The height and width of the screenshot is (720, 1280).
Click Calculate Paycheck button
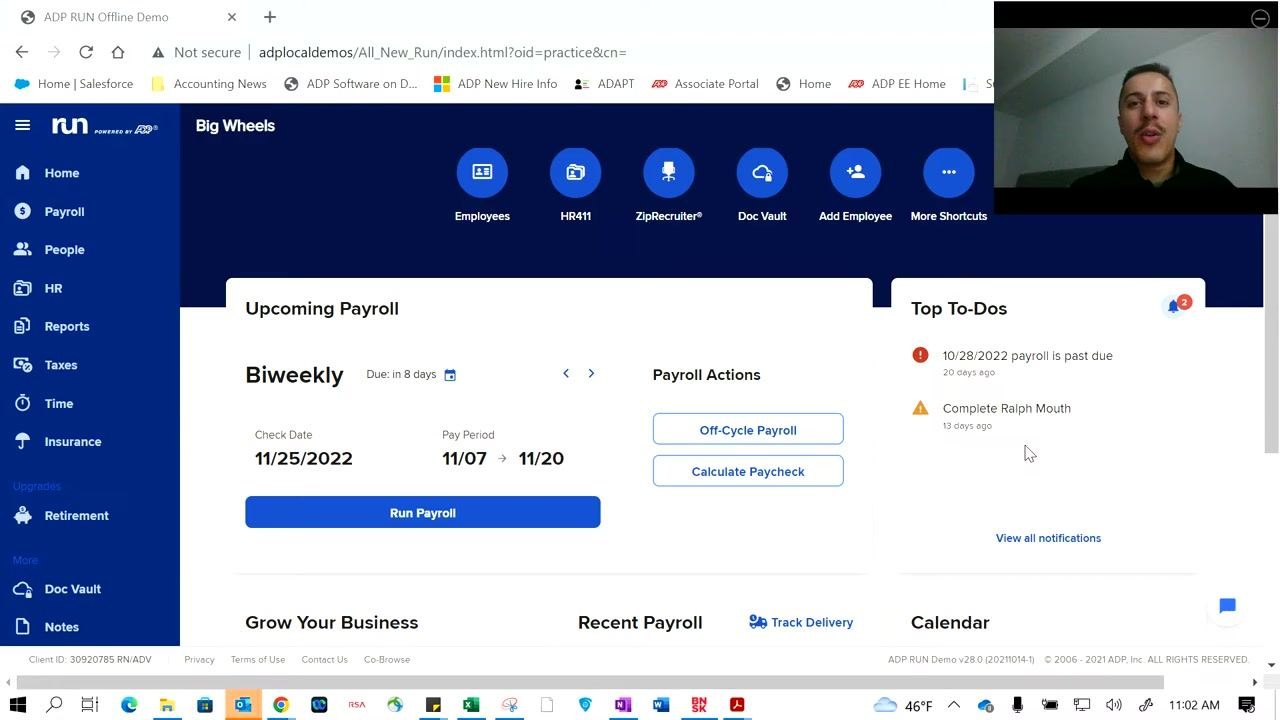(x=748, y=471)
